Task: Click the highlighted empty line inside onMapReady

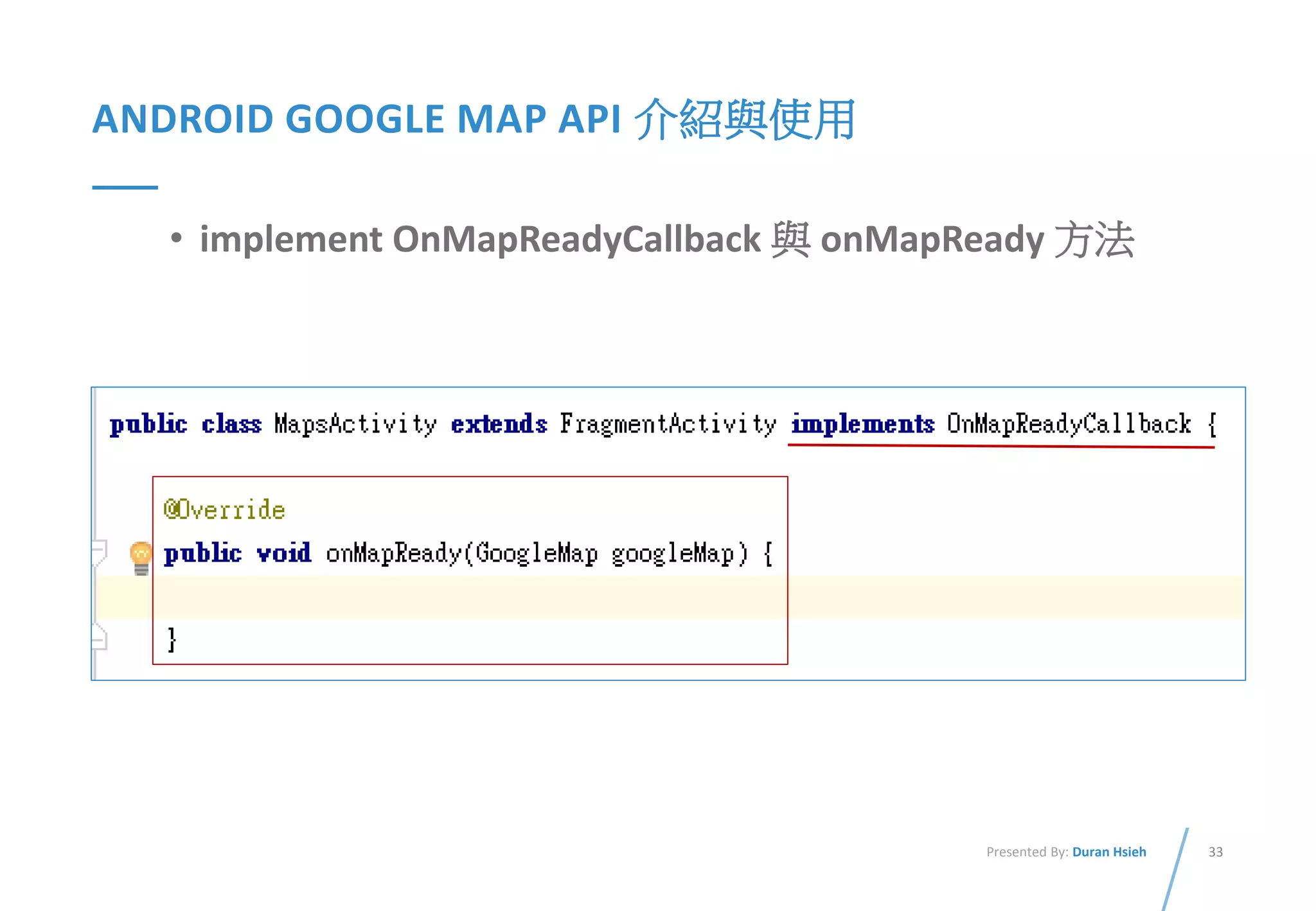Action: pyautogui.click(x=670, y=597)
